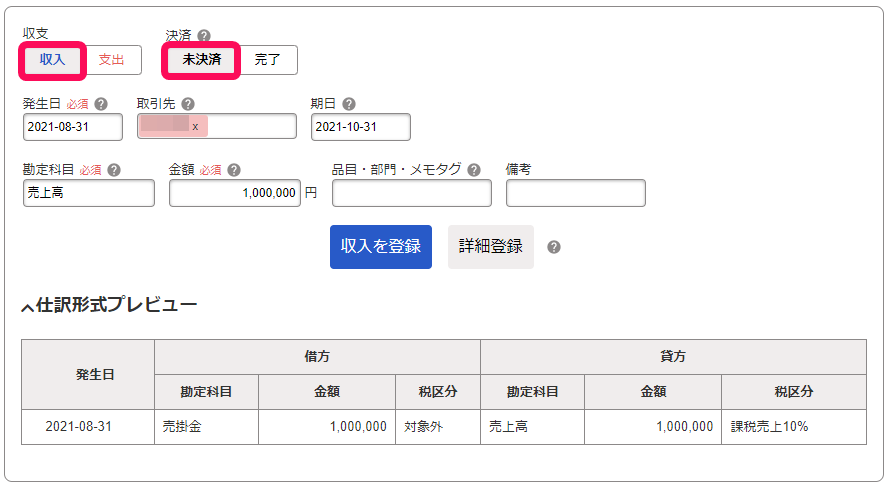Open the 勘定科目 field showing 売上高
The width and height of the screenshot is (886, 485).
pyautogui.click(x=89, y=193)
